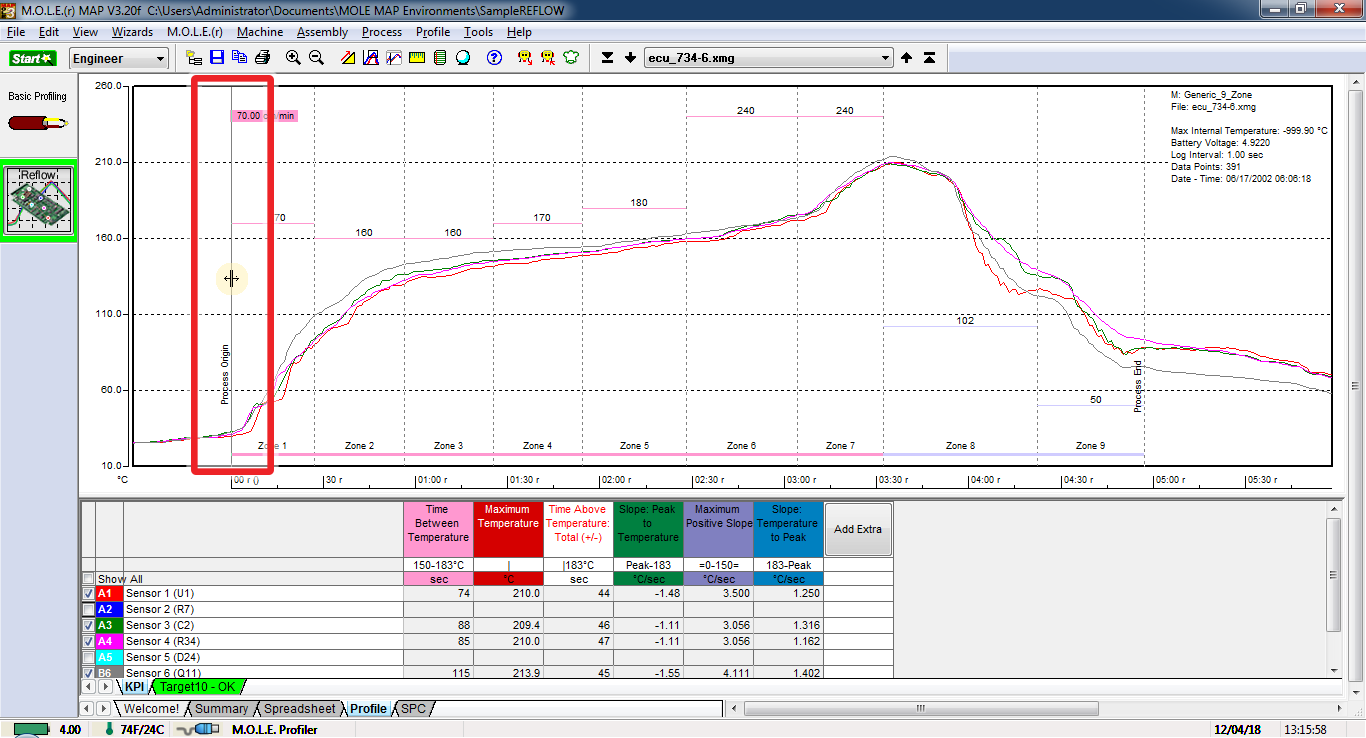Click the 70.00 cm/min conveyor speed label

(265, 116)
